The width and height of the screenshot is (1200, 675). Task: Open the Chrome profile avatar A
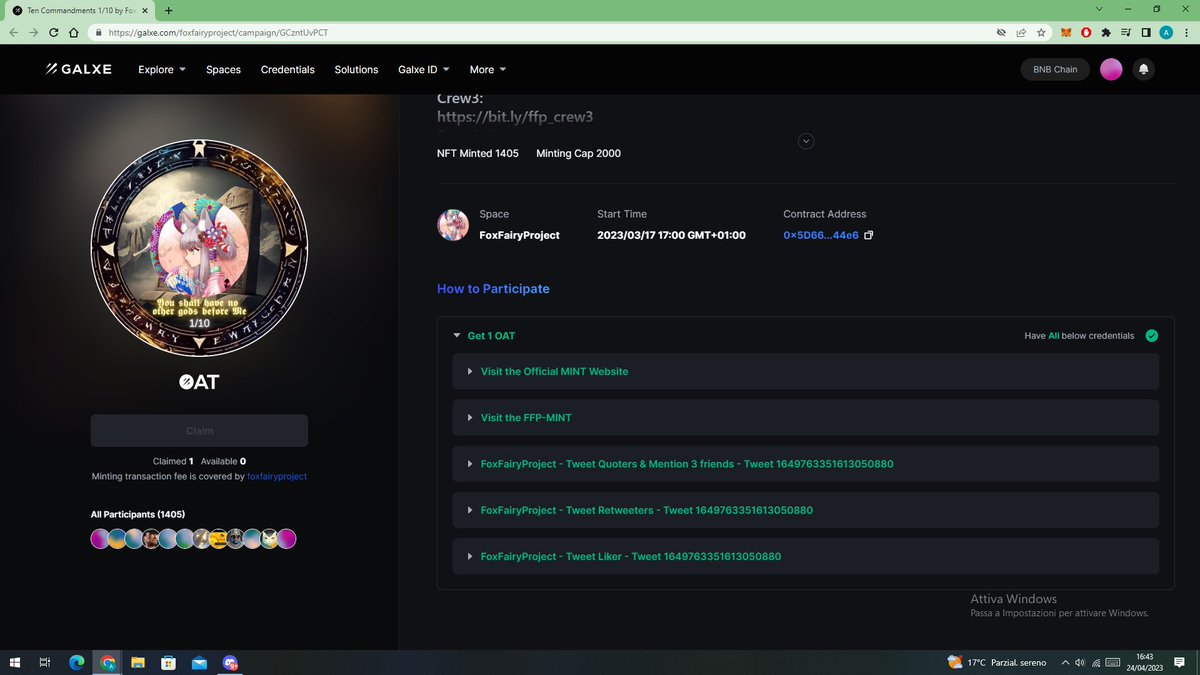[1166, 32]
